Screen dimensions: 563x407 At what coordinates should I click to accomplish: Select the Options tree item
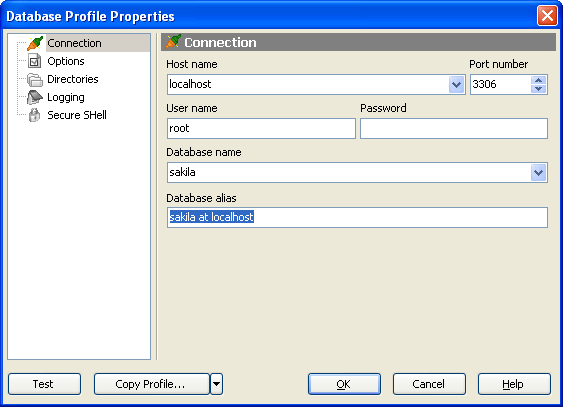pos(66,61)
